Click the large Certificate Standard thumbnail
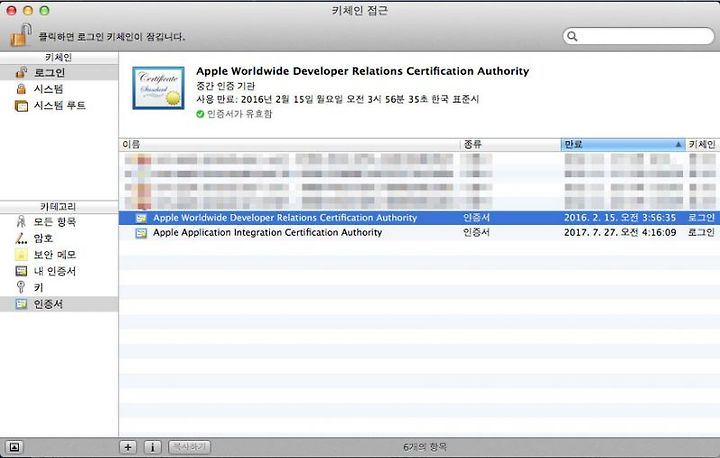Image resolution: width=720 pixels, height=458 pixels. click(x=158, y=88)
